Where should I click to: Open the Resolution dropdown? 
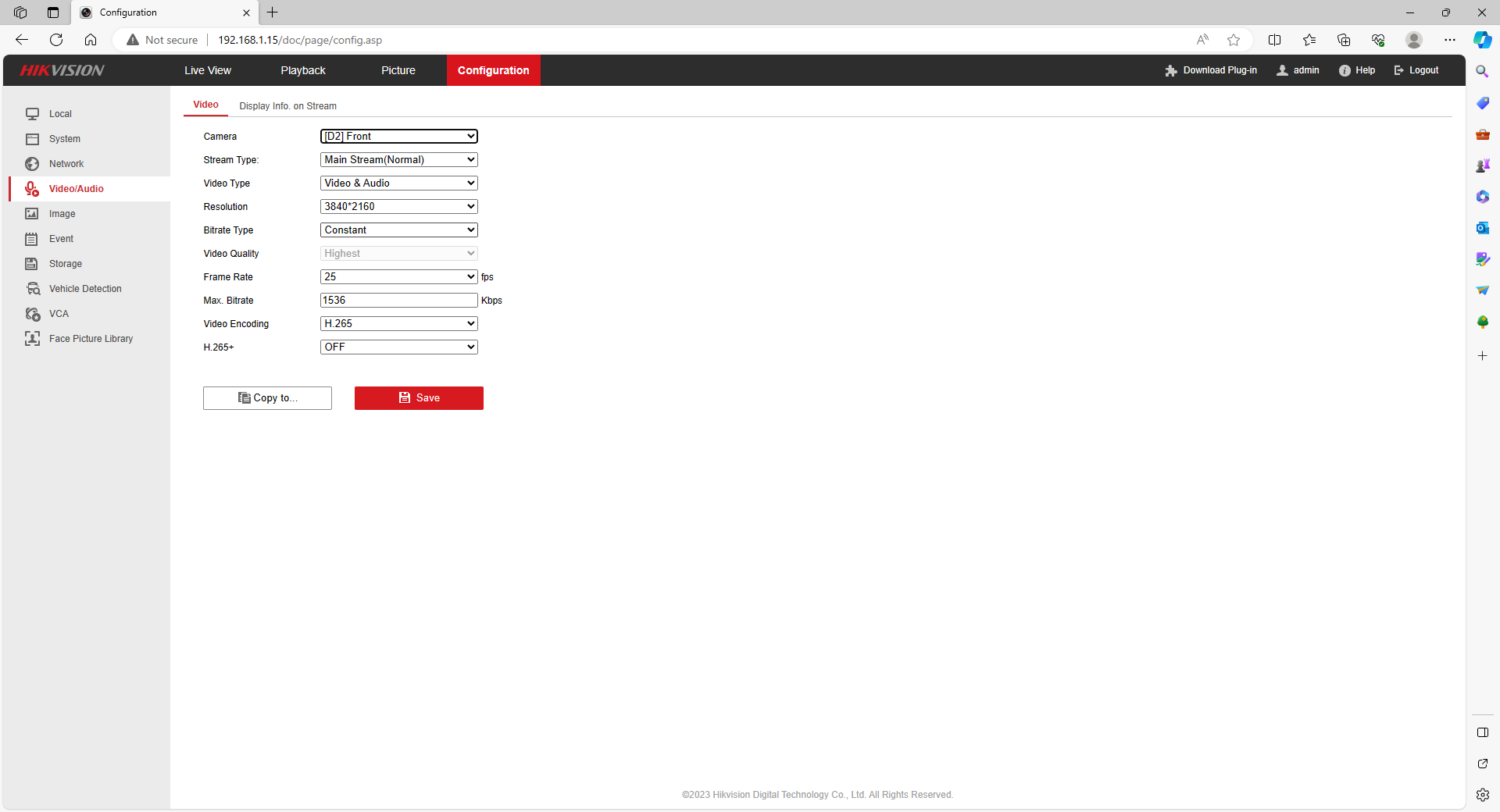398,207
